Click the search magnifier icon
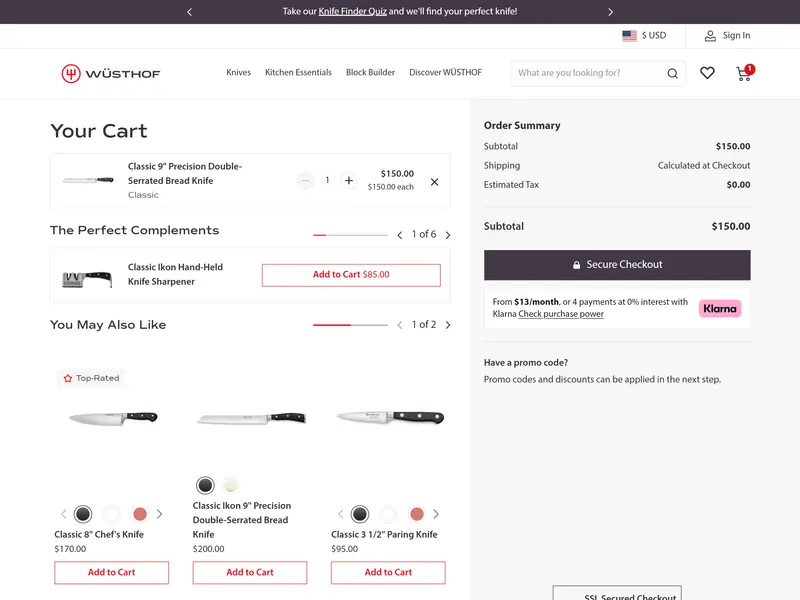Viewport: 800px width, 600px height. coord(672,73)
